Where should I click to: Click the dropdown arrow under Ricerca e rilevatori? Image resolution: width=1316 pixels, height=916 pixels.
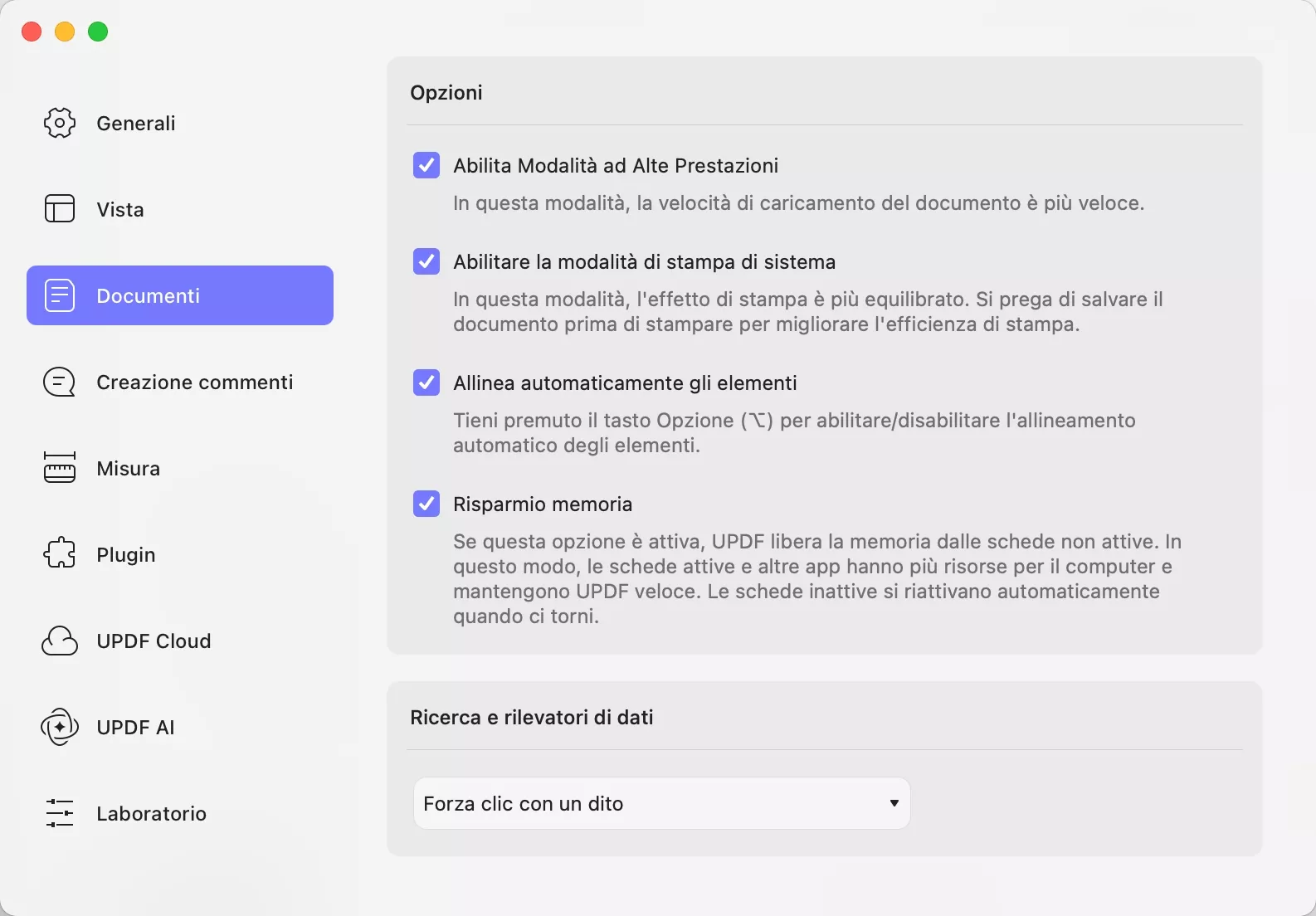click(x=894, y=803)
